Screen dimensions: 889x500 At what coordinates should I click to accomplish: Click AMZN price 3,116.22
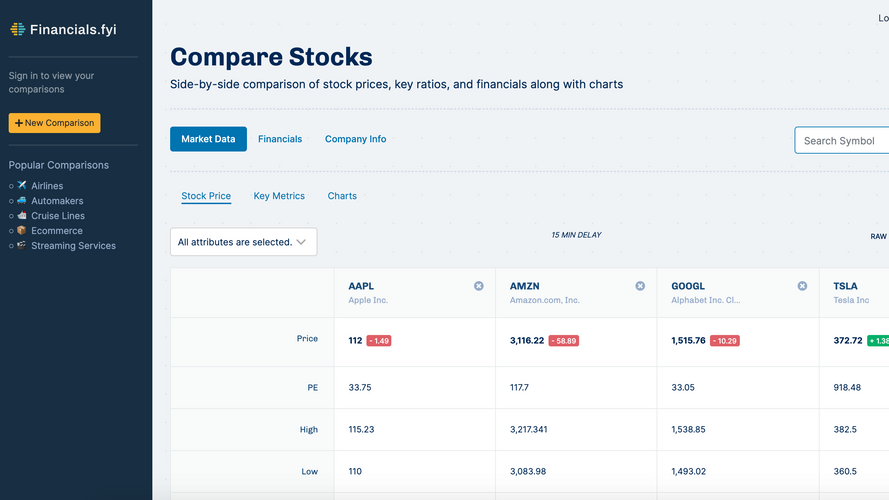(527, 341)
